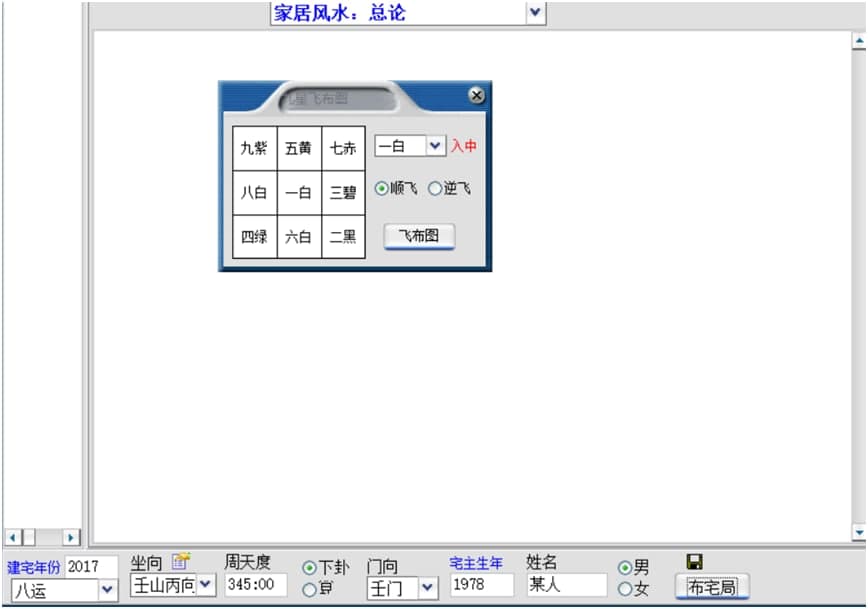Click the 坐向 label
Screen dimensions: 868x609
tap(146, 564)
